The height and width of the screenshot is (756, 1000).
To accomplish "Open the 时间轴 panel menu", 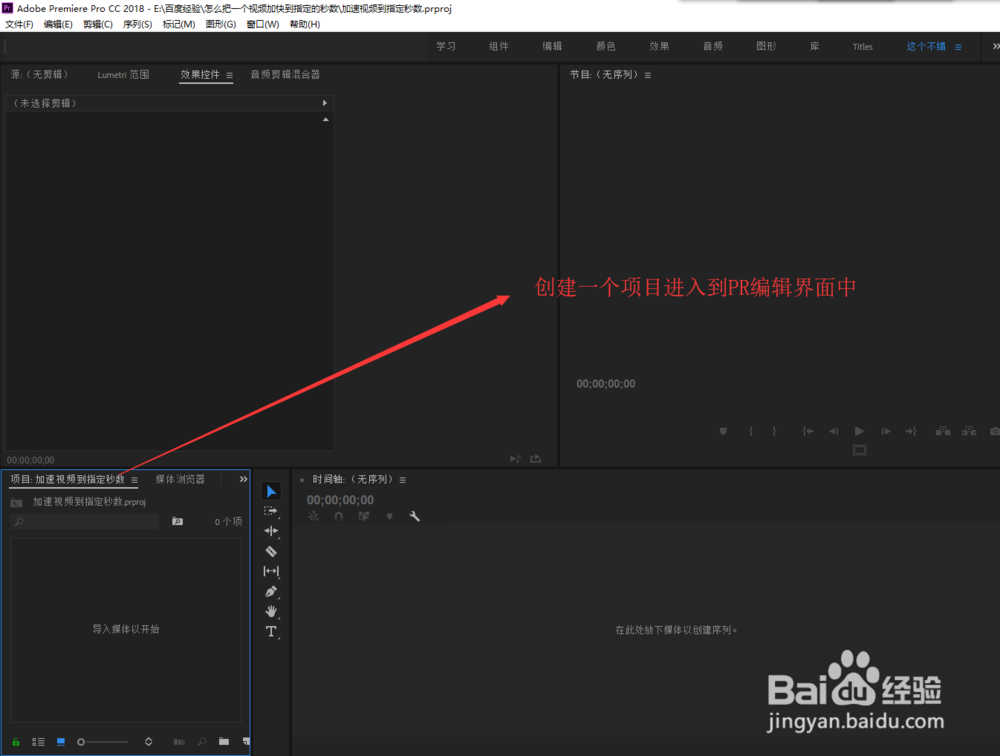I will pyautogui.click(x=402, y=479).
